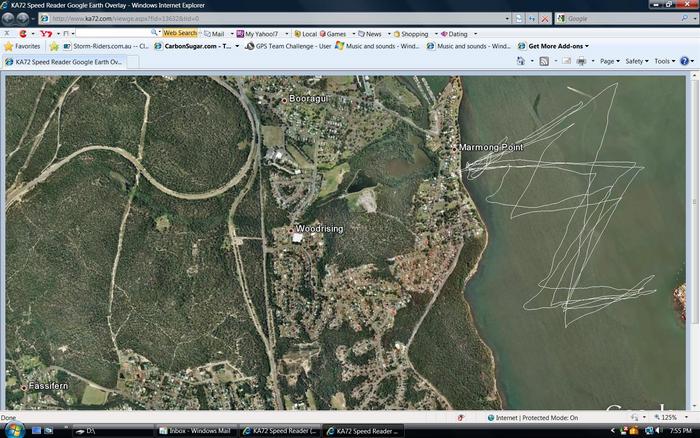This screenshot has width=700, height=438.
Task: Expand the Safety dropdown menu
Action: click(636, 61)
